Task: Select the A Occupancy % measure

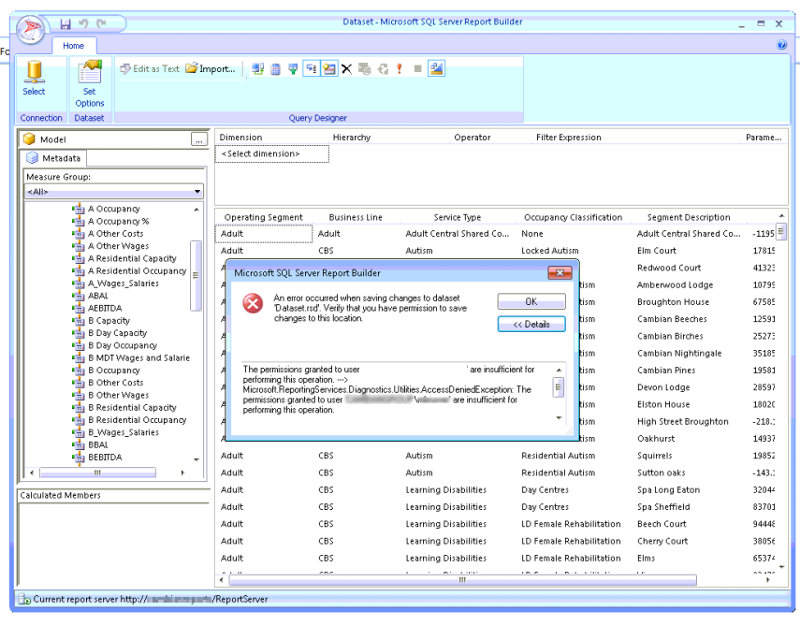Action: [118, 221]
